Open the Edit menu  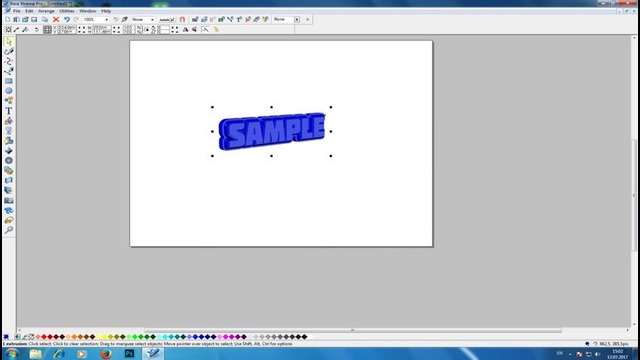coord(29,11)
